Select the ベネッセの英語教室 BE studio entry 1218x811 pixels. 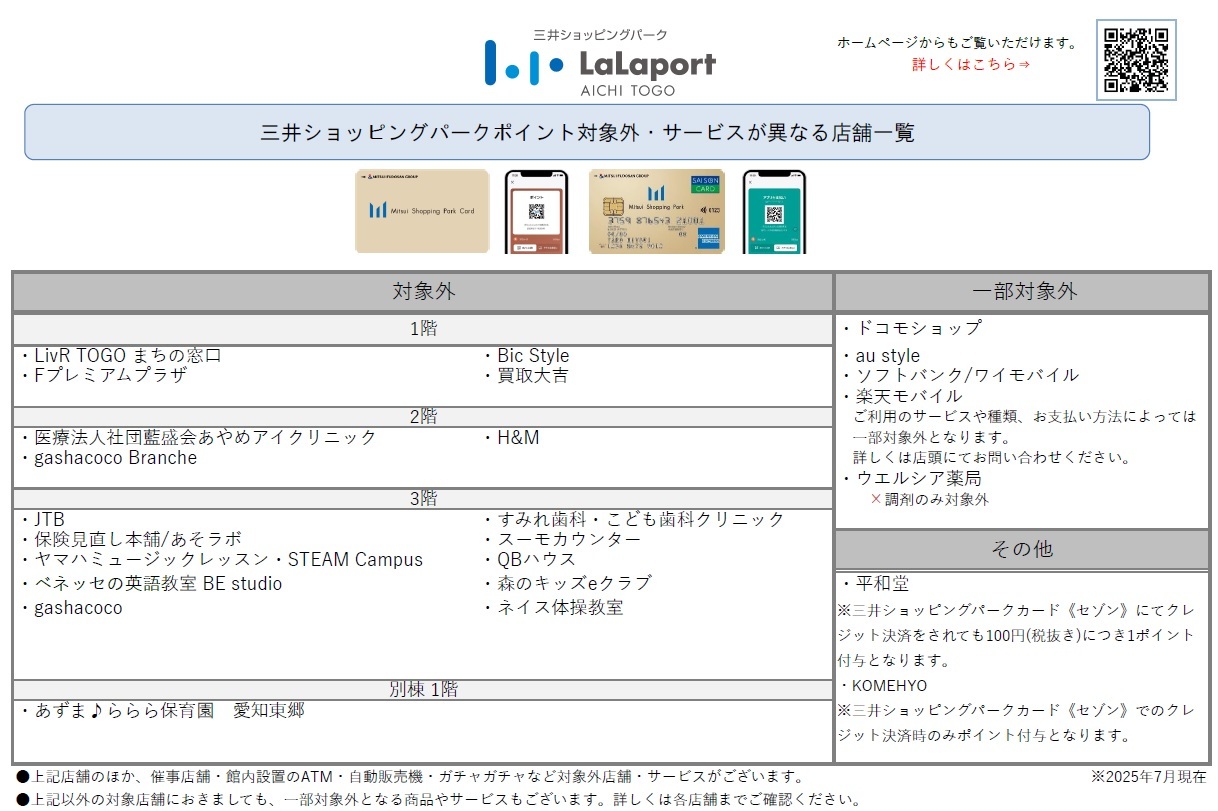(152, 584)
